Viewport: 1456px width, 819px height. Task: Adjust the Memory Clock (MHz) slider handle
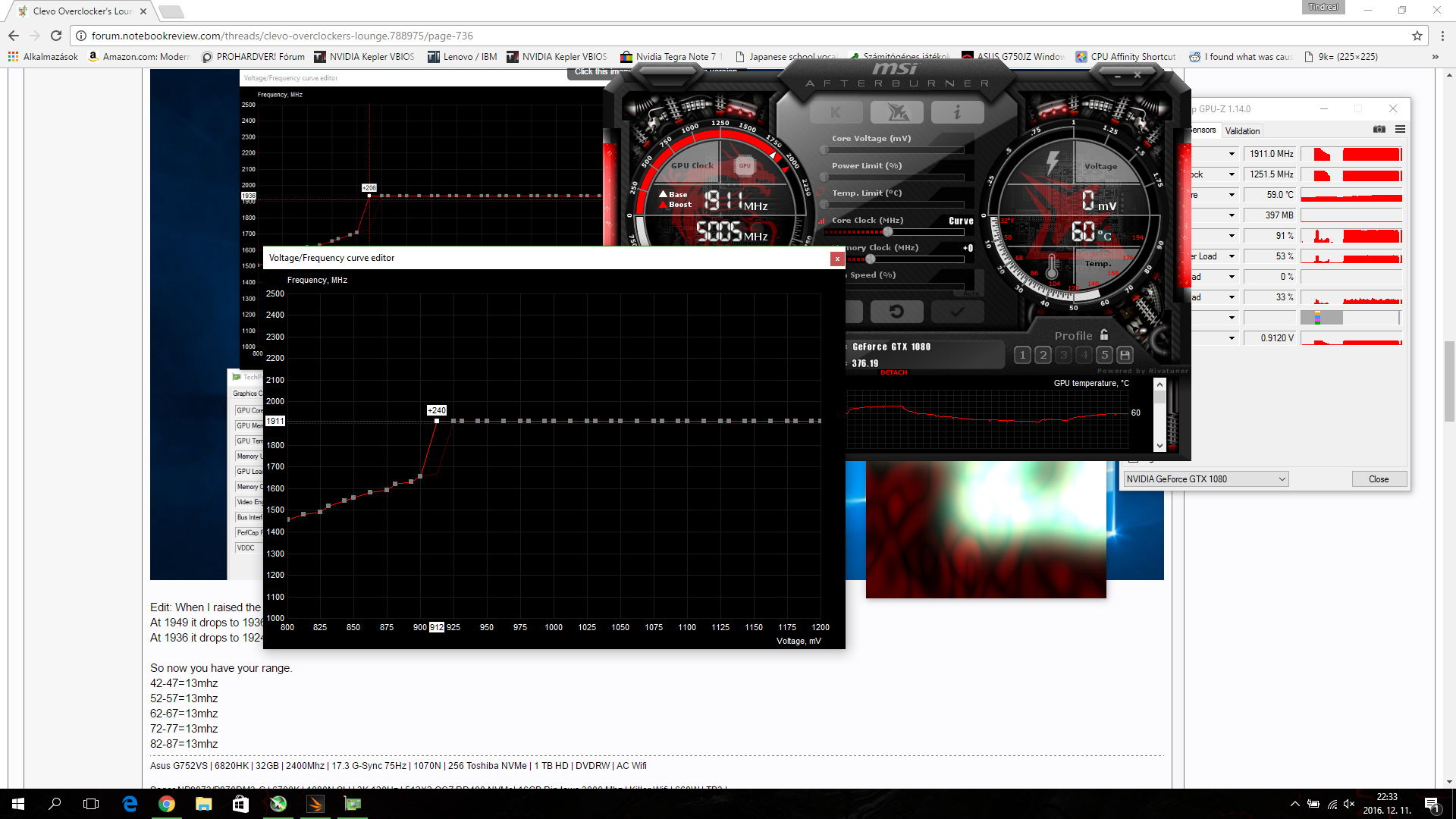pos(870,259)
